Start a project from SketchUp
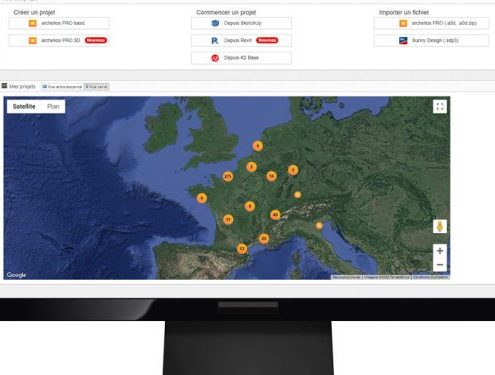 point(241,23)
